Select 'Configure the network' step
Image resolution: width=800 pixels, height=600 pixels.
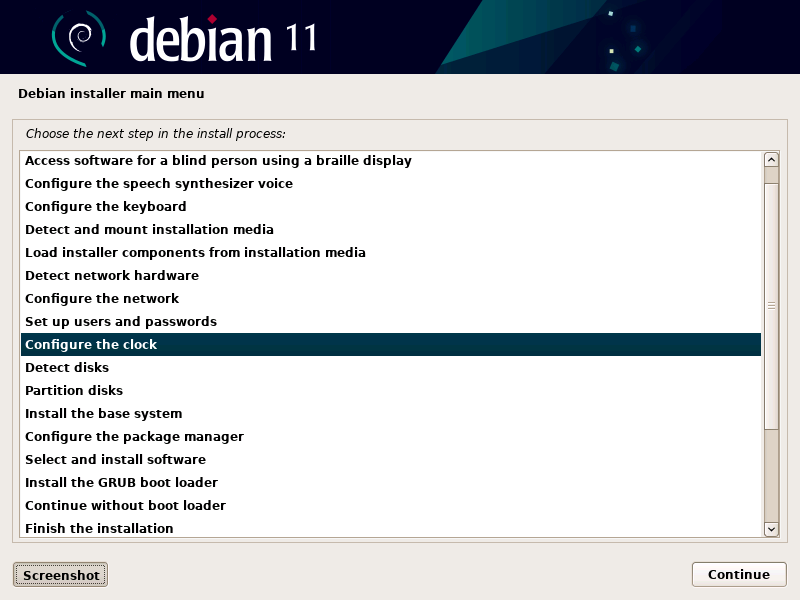(x=391, y=298)
